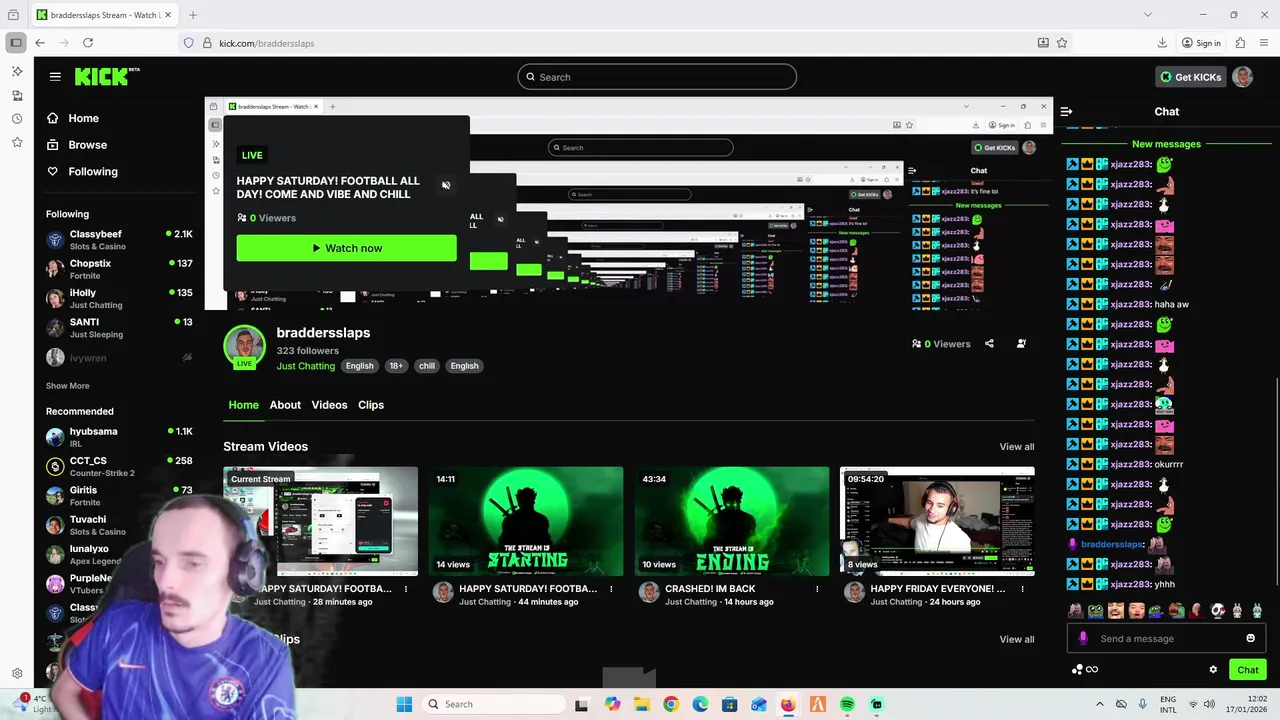Click the green Chat send button
Viewport: 1280px width, 720px height.
click(1247, 670)
